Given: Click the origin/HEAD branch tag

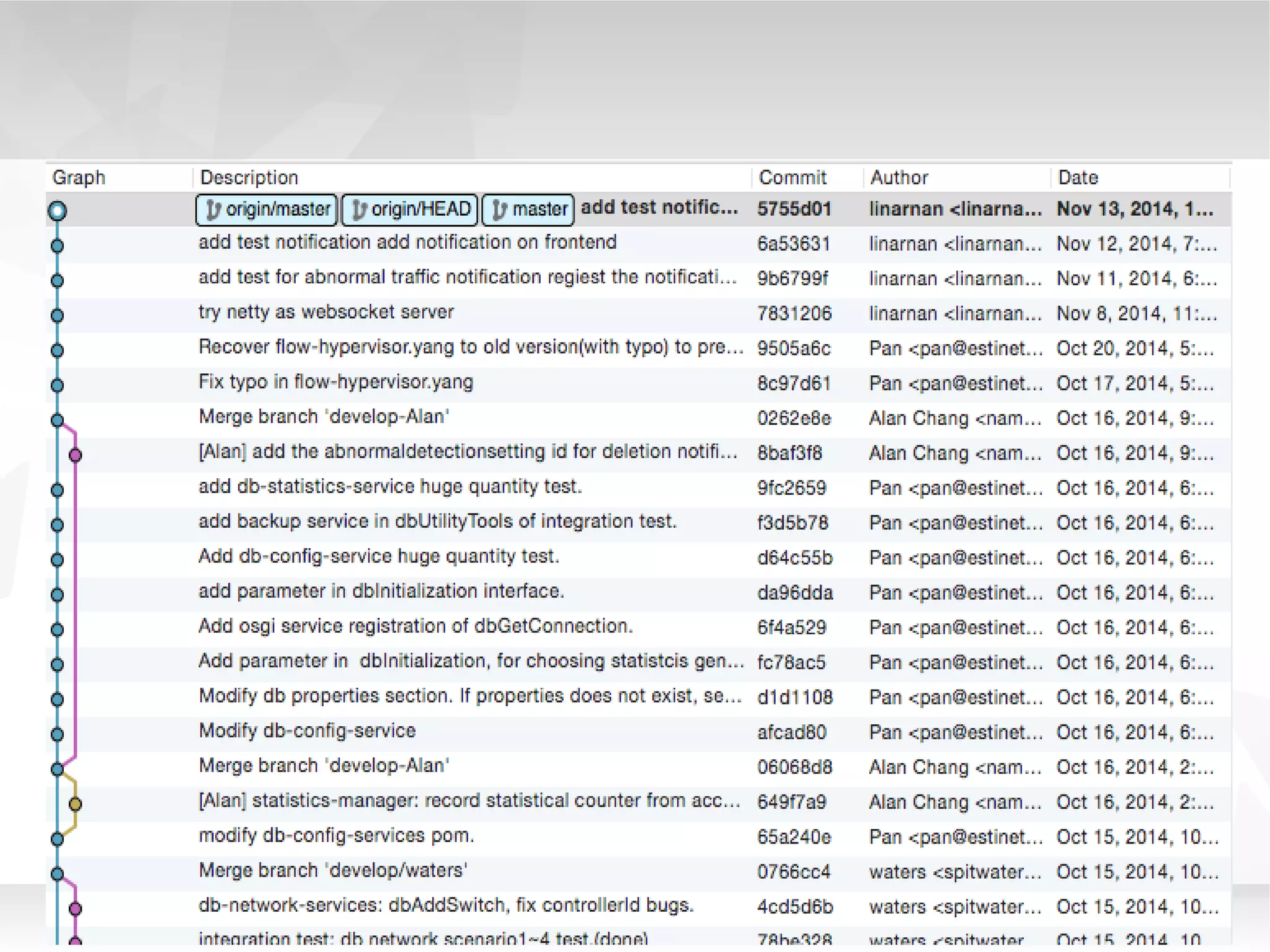Looking at the screenshot, I should tap(410, 209).
